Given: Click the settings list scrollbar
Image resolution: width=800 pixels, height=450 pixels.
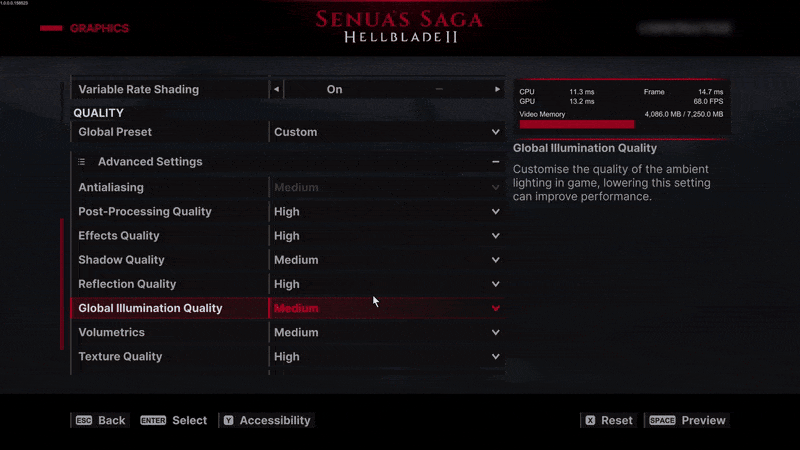Looking at the screenshot, I should [x=62, y=284].
